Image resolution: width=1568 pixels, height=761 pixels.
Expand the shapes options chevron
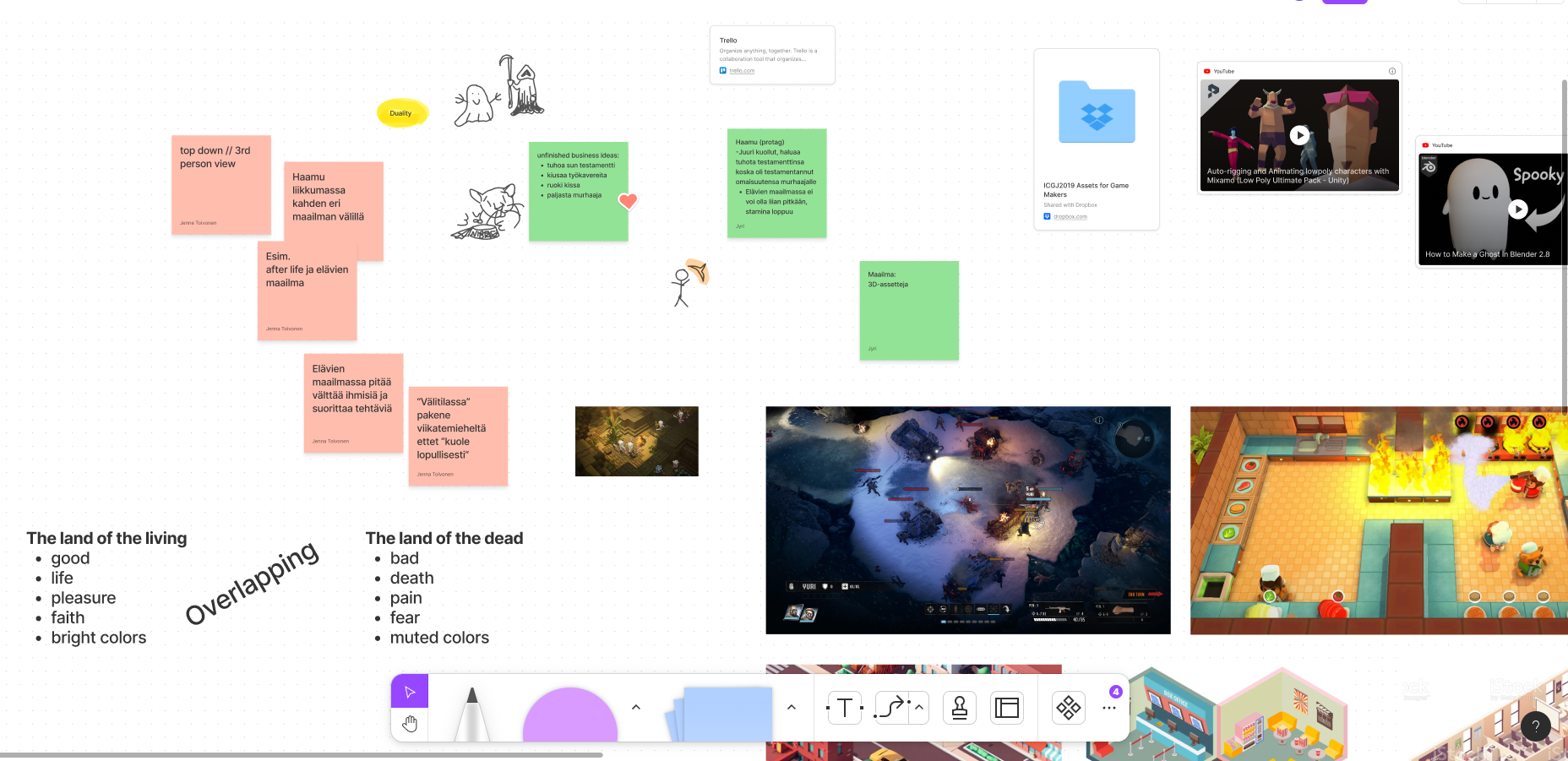(636, 708)
